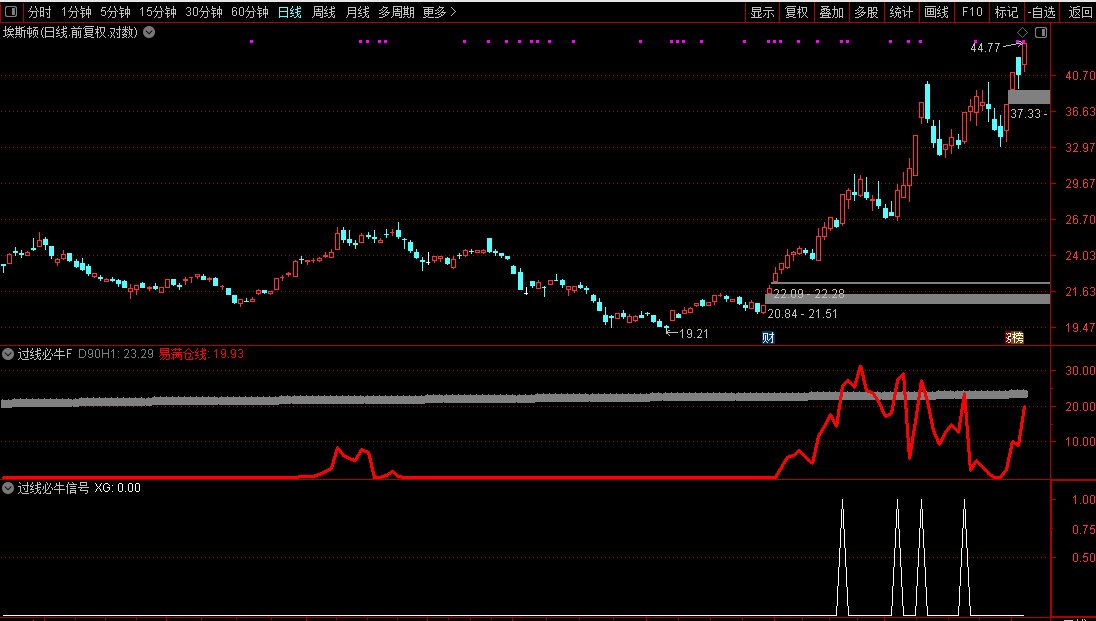
Task: Switch to the 周线 weekly chart
Action: [x=324, y=12]
